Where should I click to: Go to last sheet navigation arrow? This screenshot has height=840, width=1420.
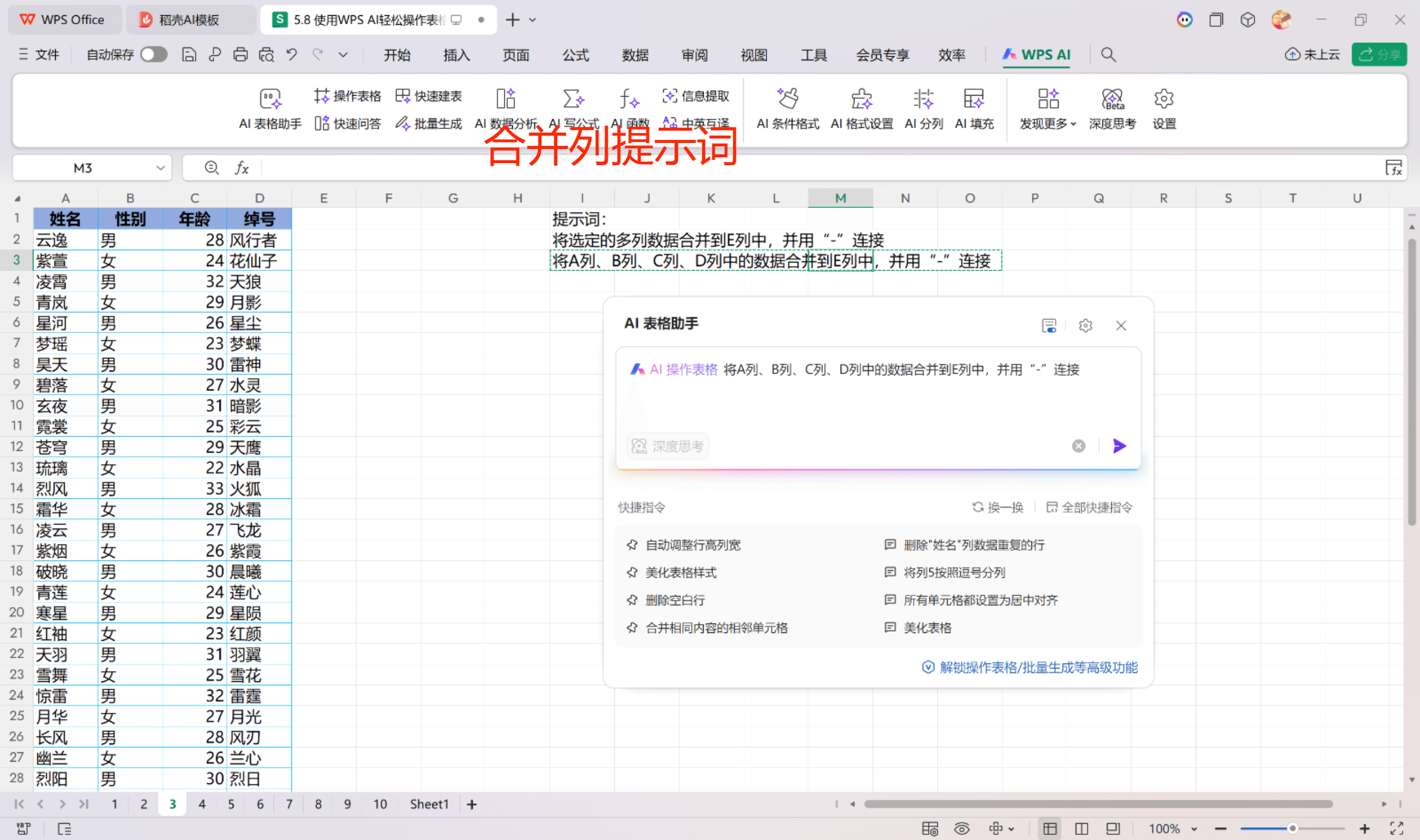point(84,804)
